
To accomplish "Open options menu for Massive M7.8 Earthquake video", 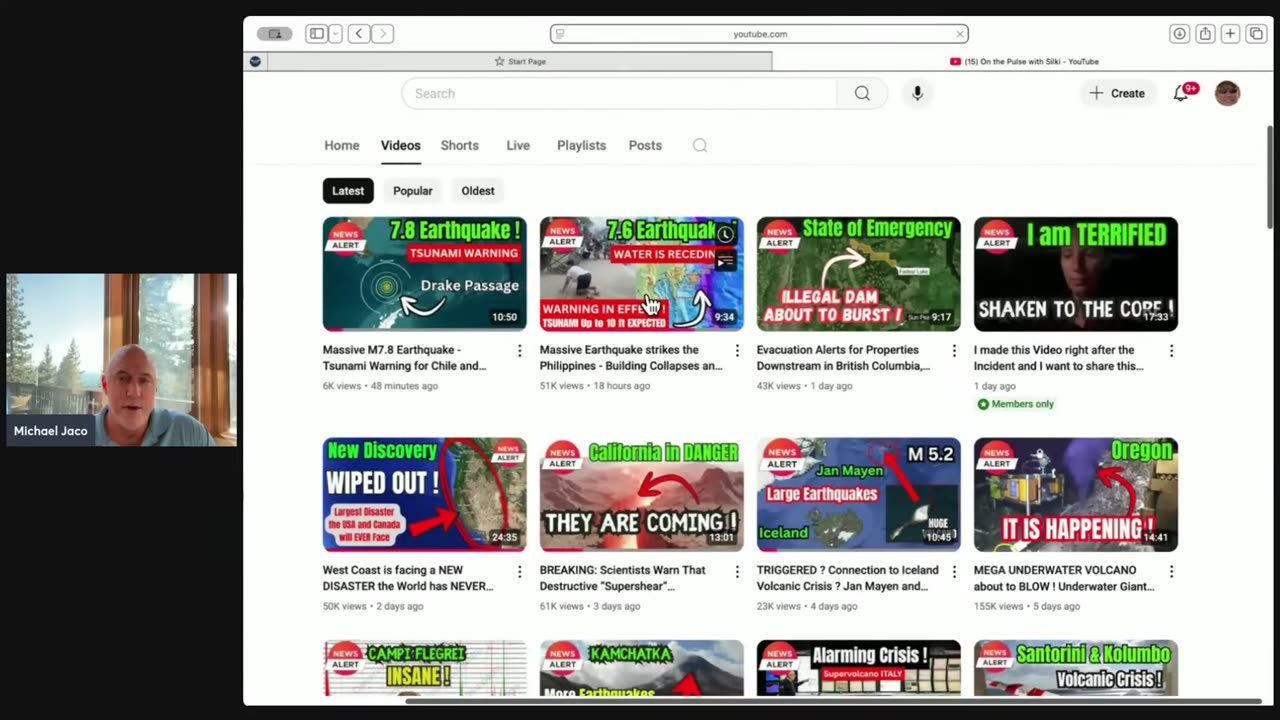I will [x=519, y=350].
